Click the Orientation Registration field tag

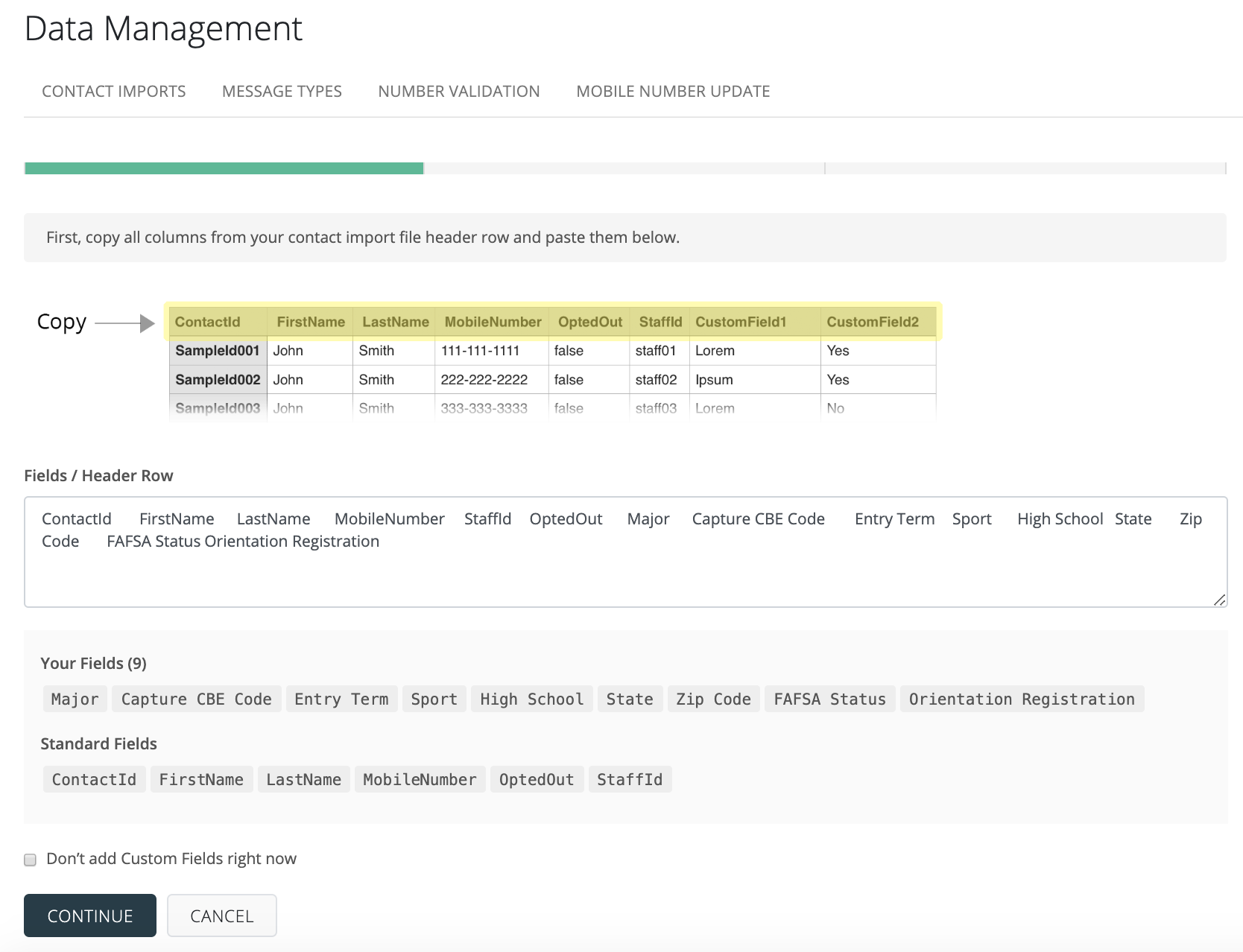click(1021, 699)
